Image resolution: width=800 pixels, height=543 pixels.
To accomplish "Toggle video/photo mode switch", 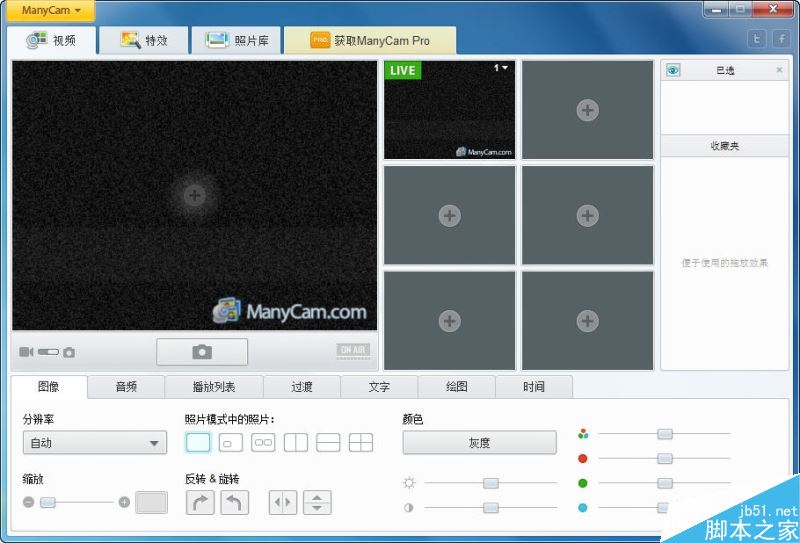I will click(48, 352).
